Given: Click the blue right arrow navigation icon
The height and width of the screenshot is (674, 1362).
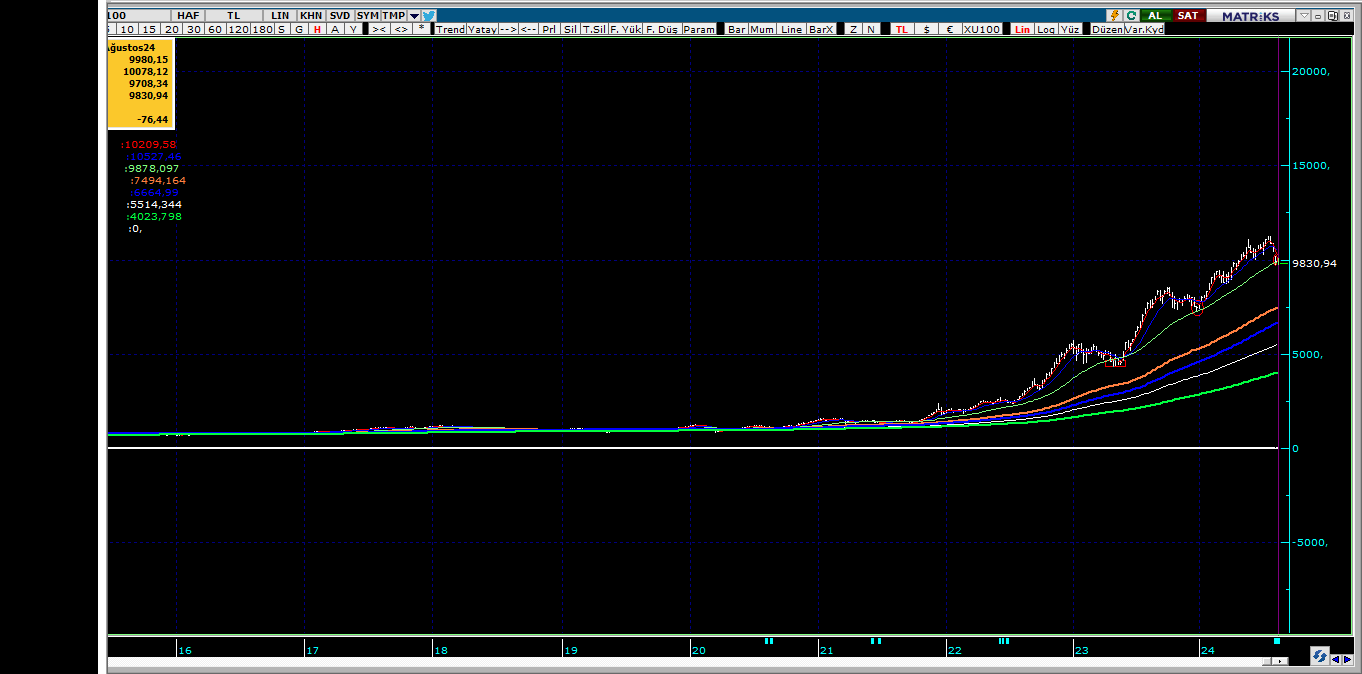Looking at the screenshot, I should pyautogui.click(x=1348, y=660).
